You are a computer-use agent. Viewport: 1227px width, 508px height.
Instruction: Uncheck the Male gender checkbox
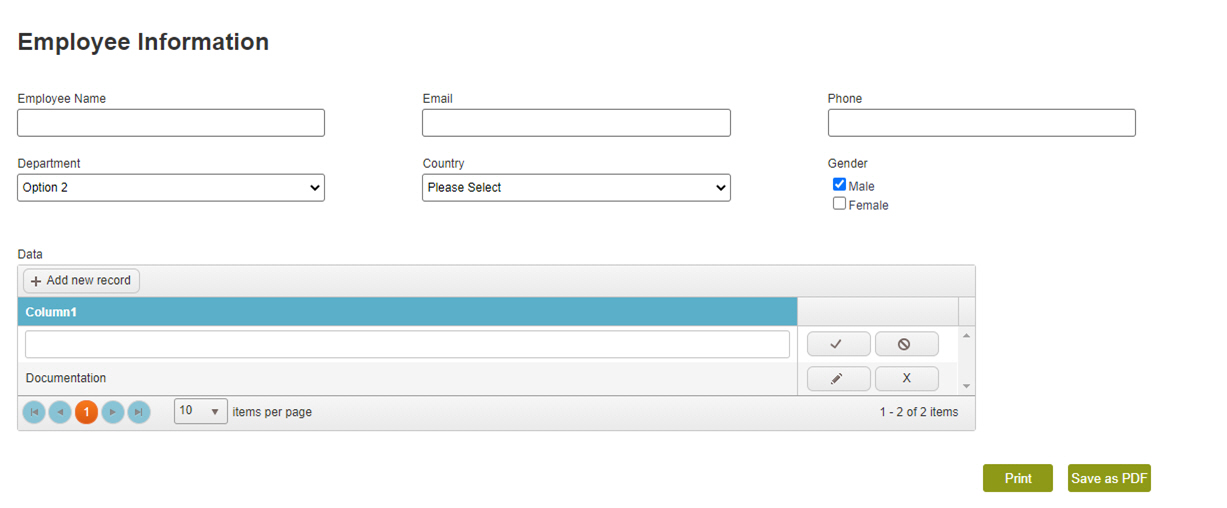click(x=839, y=184)
